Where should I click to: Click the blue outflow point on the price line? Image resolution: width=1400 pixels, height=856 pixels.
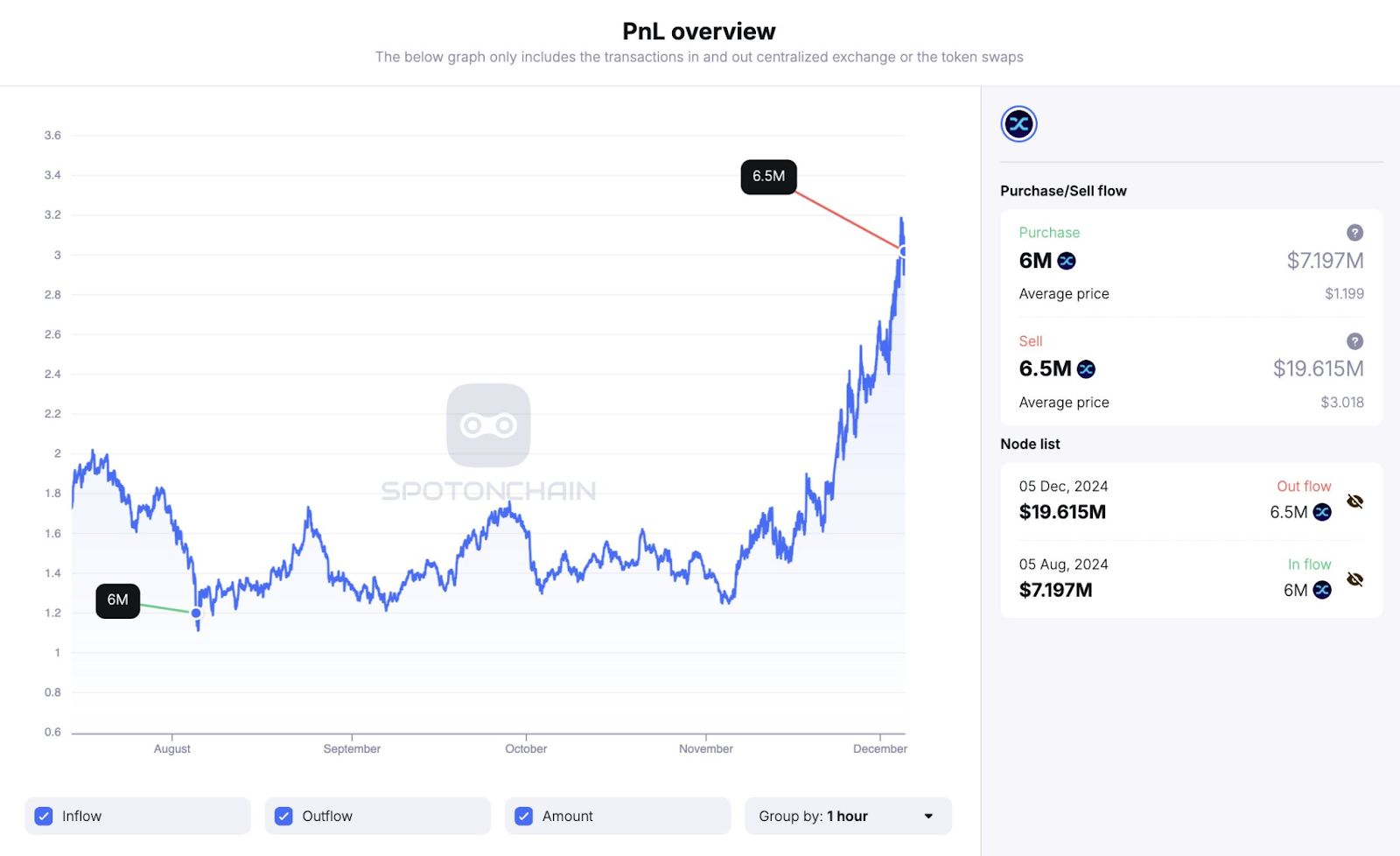(x=903, y=251)
